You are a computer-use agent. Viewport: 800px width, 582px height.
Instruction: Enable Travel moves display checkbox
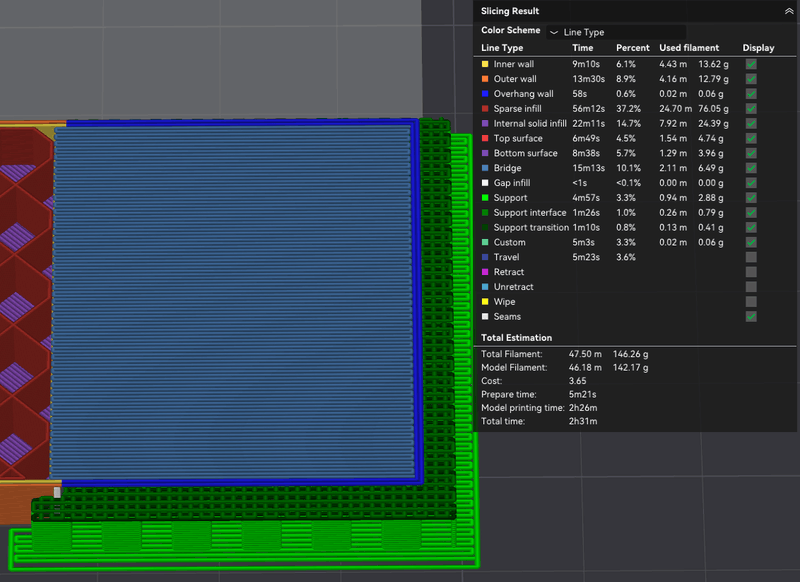pyautogui.click(x=751, y=257)
